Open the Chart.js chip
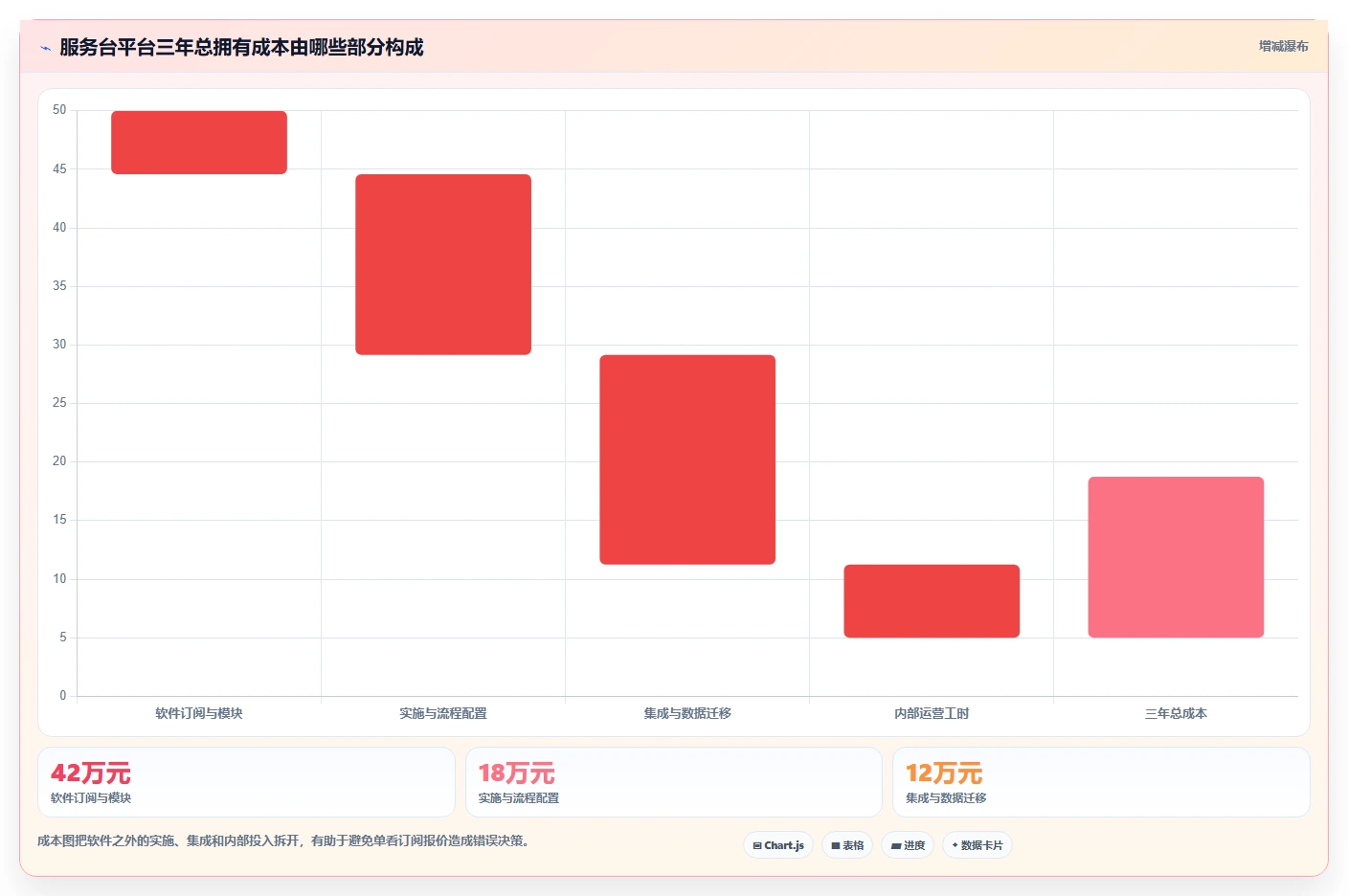This screenshot has height=896, width=1348. (x=778, y=845)
